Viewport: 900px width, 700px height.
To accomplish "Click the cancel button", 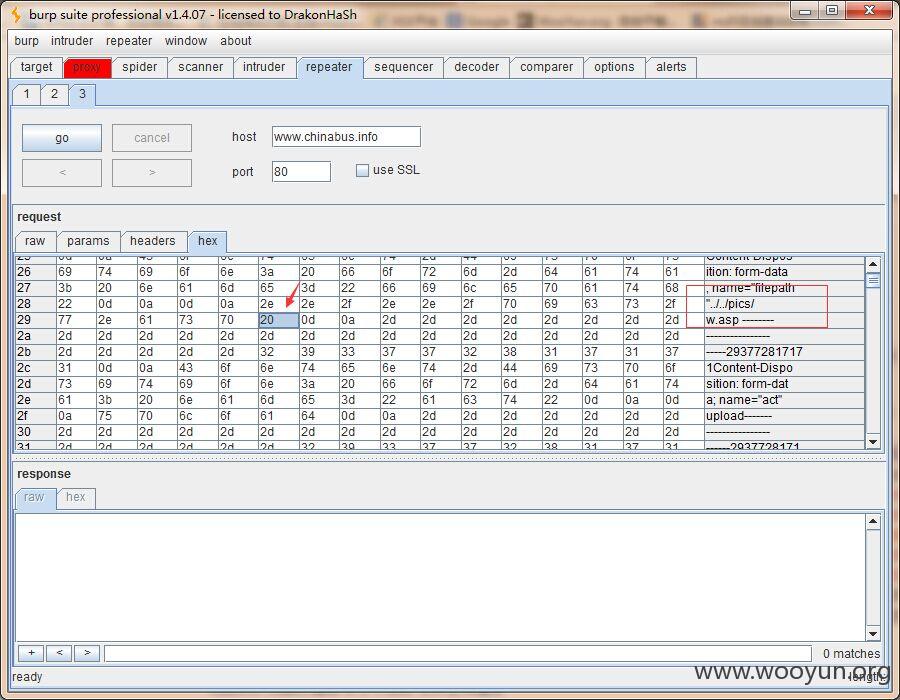I will click(152, 138).
